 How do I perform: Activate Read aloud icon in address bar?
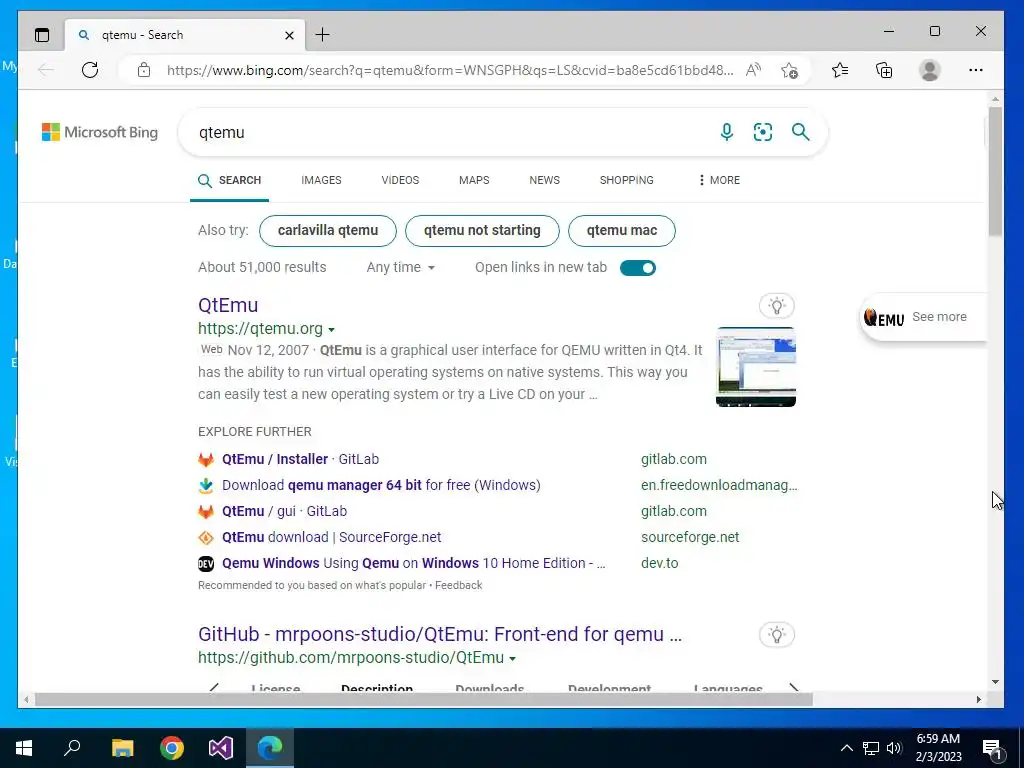coord(753,70)
